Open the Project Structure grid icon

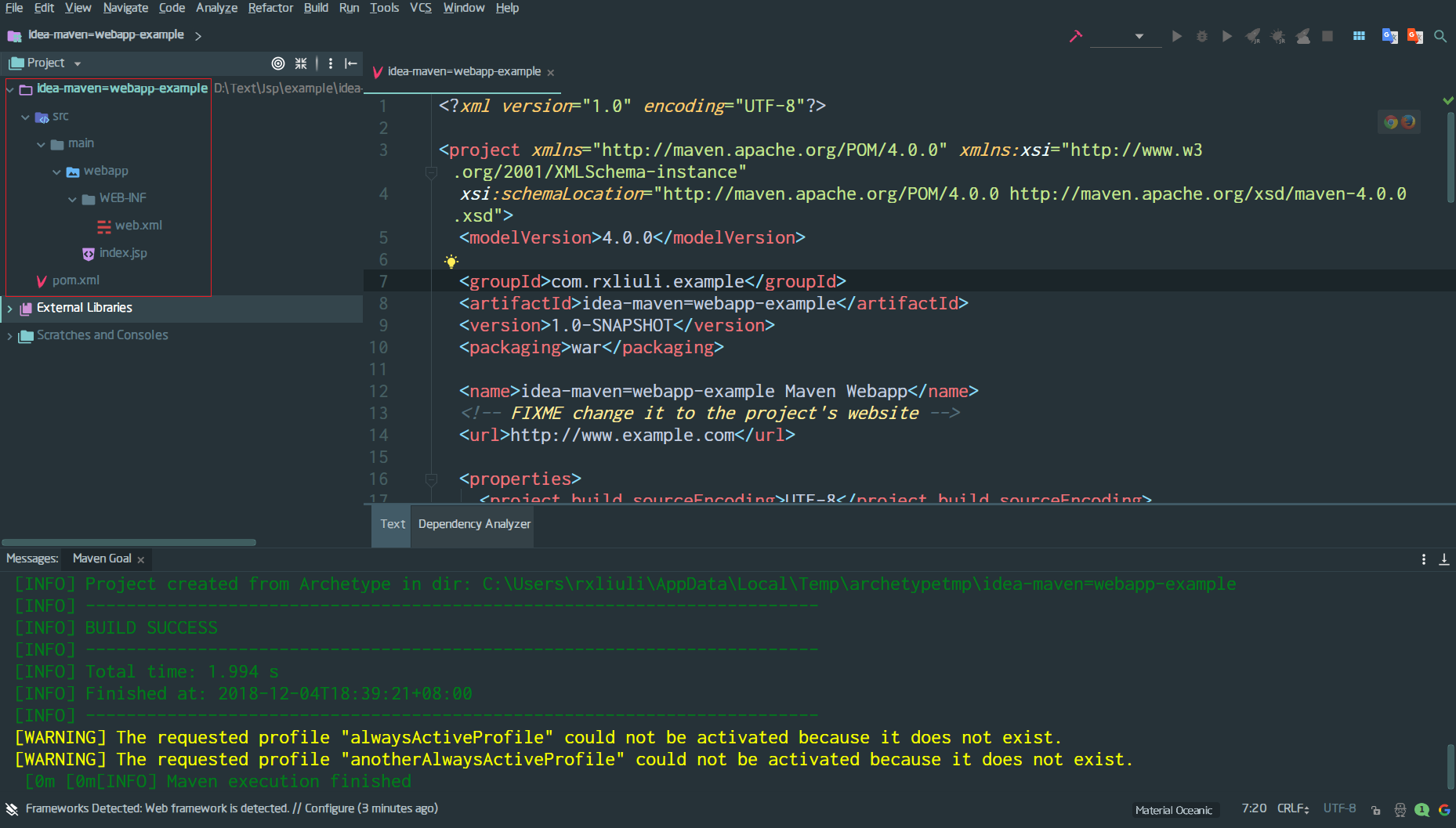[x=1359, y=36]
